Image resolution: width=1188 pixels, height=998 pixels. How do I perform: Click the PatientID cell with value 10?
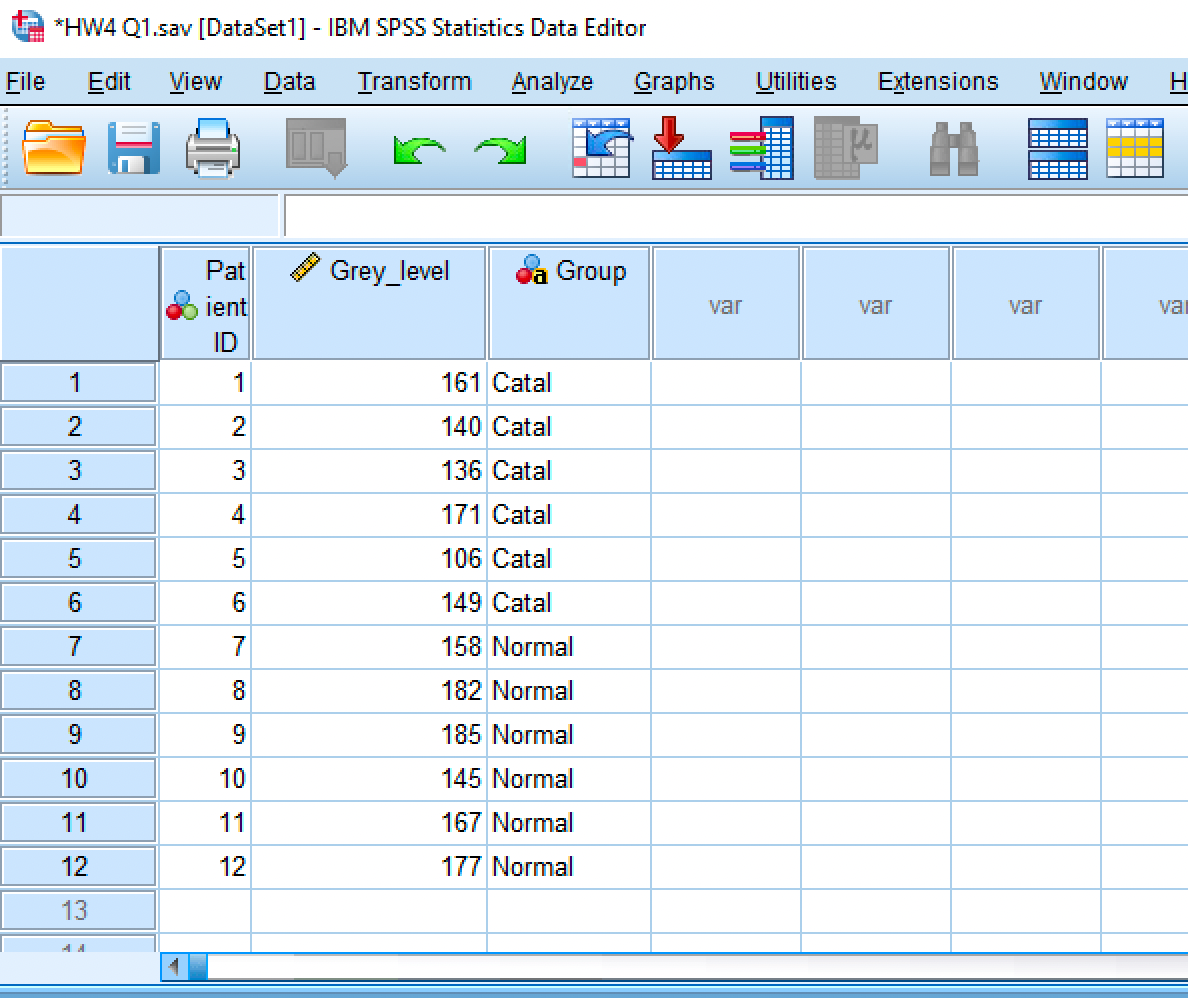(x=205, y=778)
